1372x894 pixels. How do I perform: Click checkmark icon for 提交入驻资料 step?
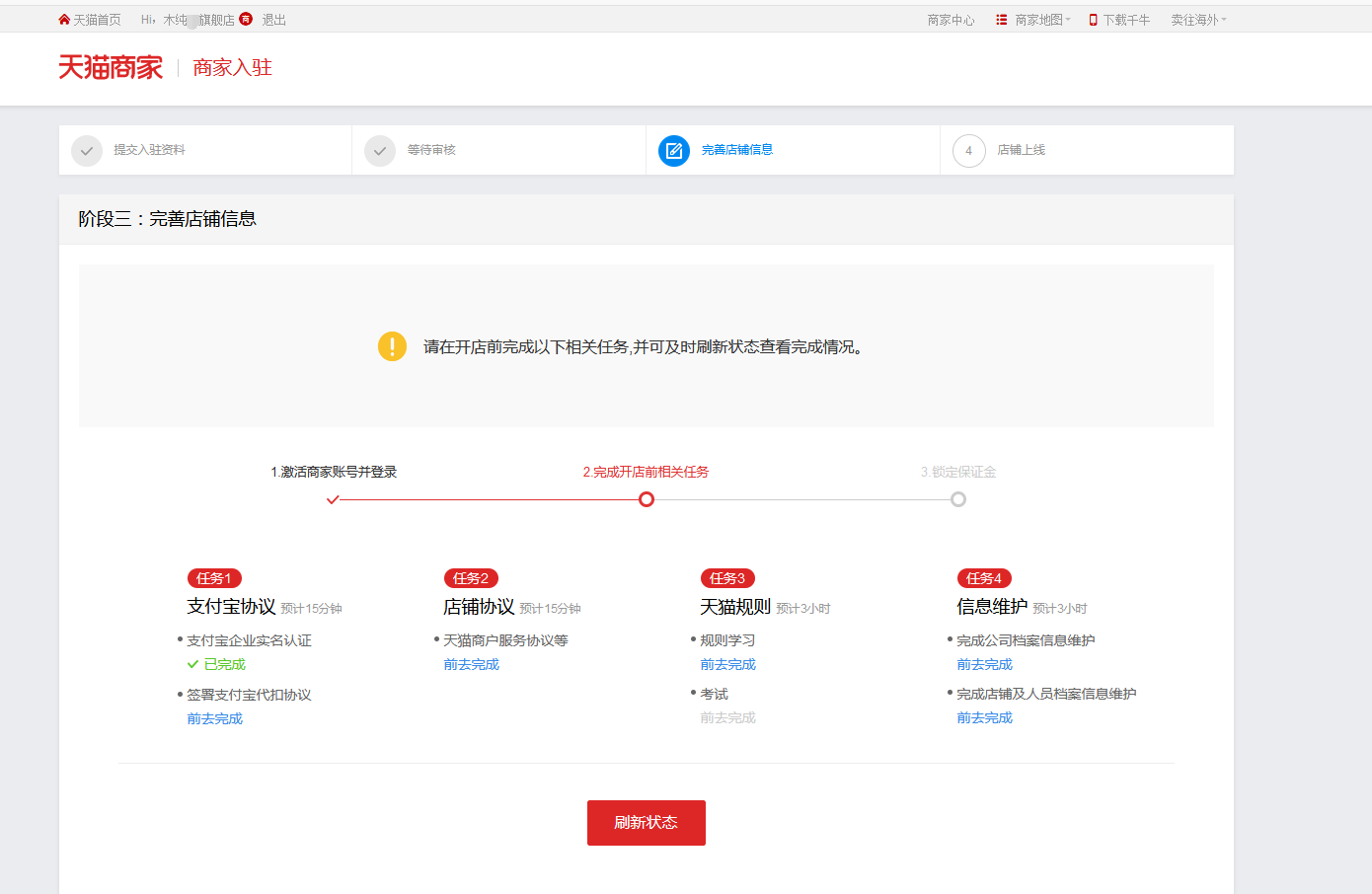[87, 150]
